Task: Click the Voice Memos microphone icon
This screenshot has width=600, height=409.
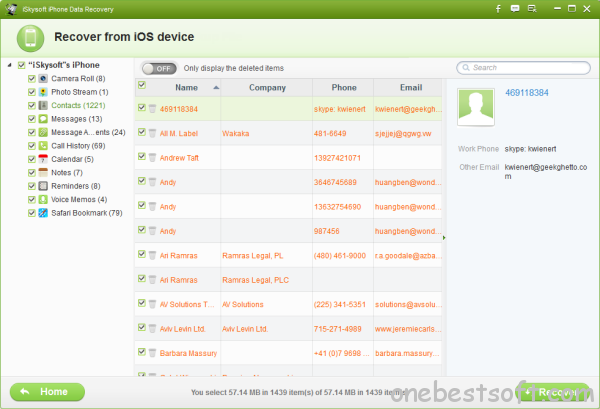Action: (43, 199)
